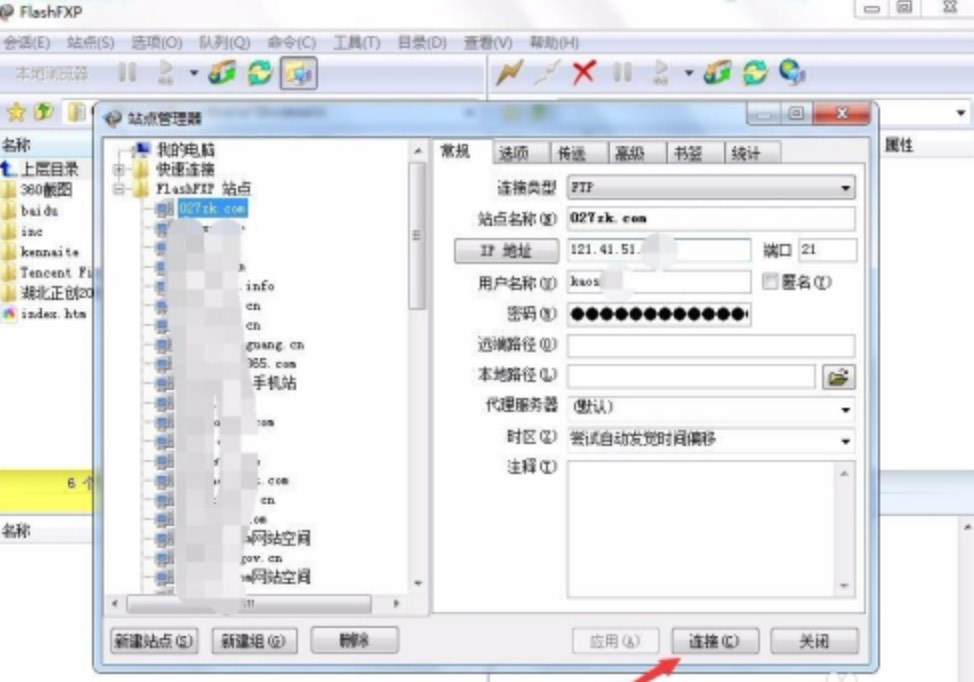The width and height of the screenshot is (974, 682).
Task: Open the 命令(C) menu
Action: (291, 43)
